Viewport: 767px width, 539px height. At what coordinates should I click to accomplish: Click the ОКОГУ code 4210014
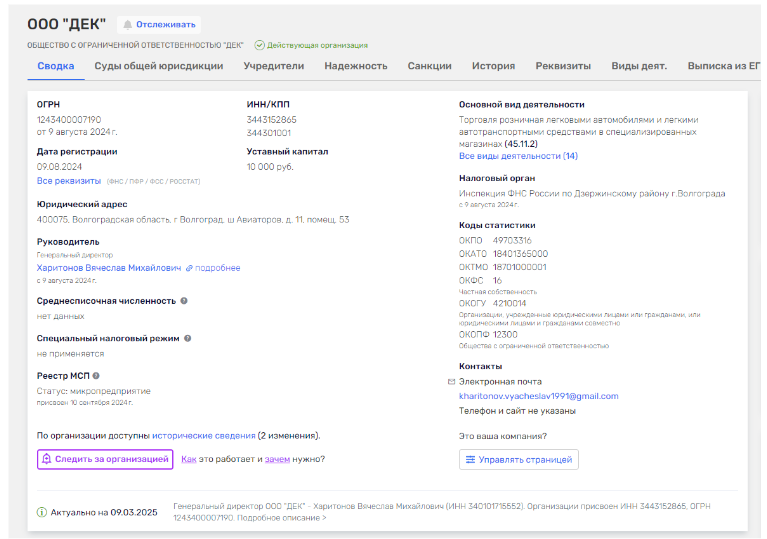(510, 303)
